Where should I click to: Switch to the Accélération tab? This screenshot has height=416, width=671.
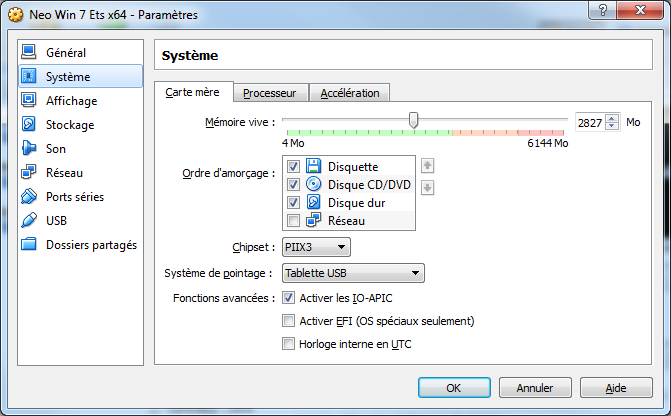pos(350,93)
